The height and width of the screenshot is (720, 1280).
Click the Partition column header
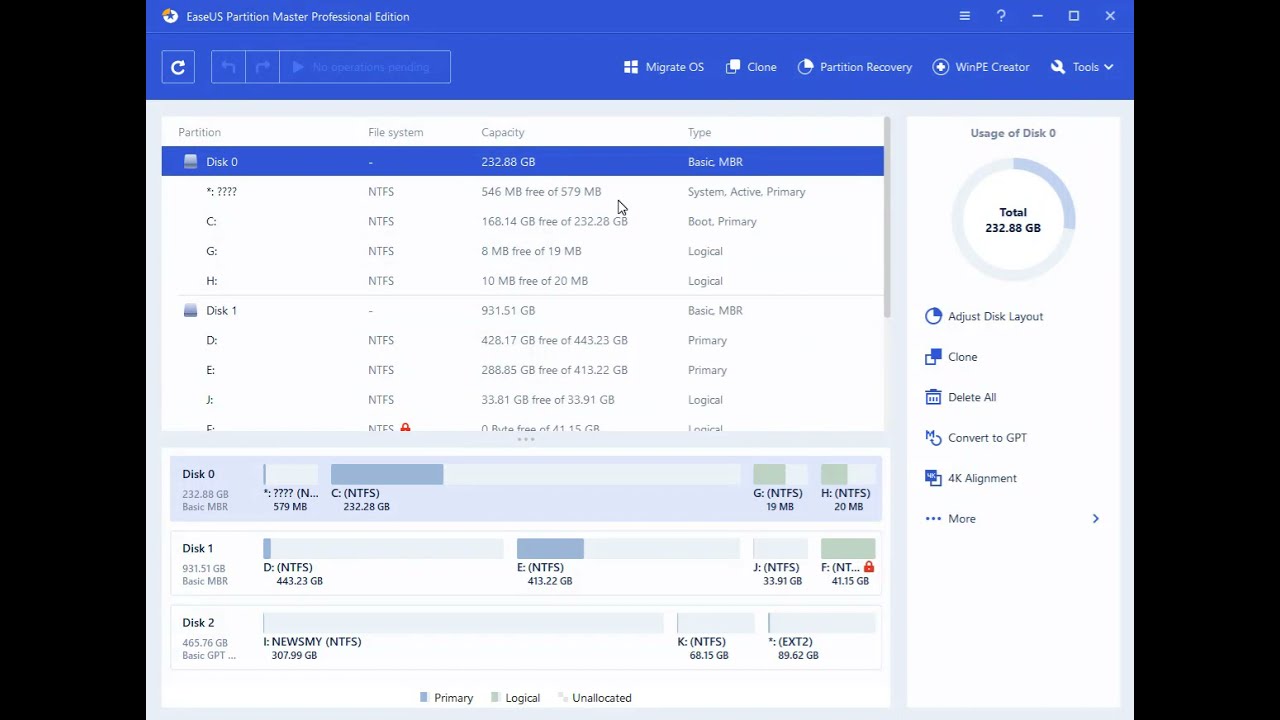coord(199,132)
